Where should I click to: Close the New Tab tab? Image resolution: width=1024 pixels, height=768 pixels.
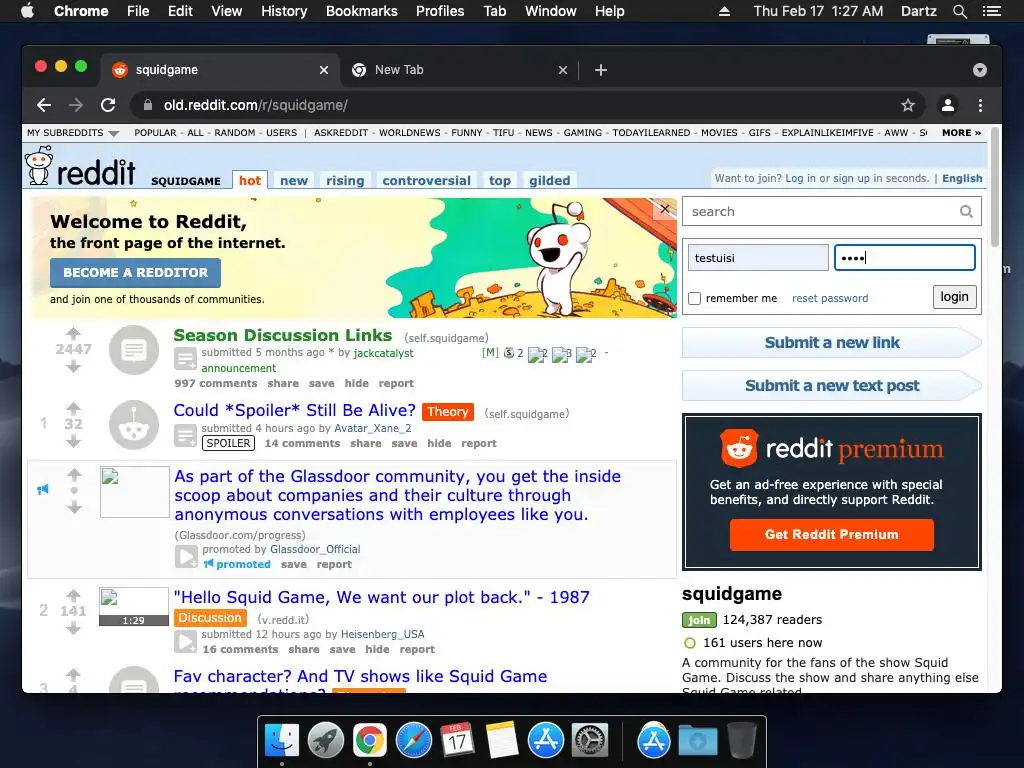[563, 70]
